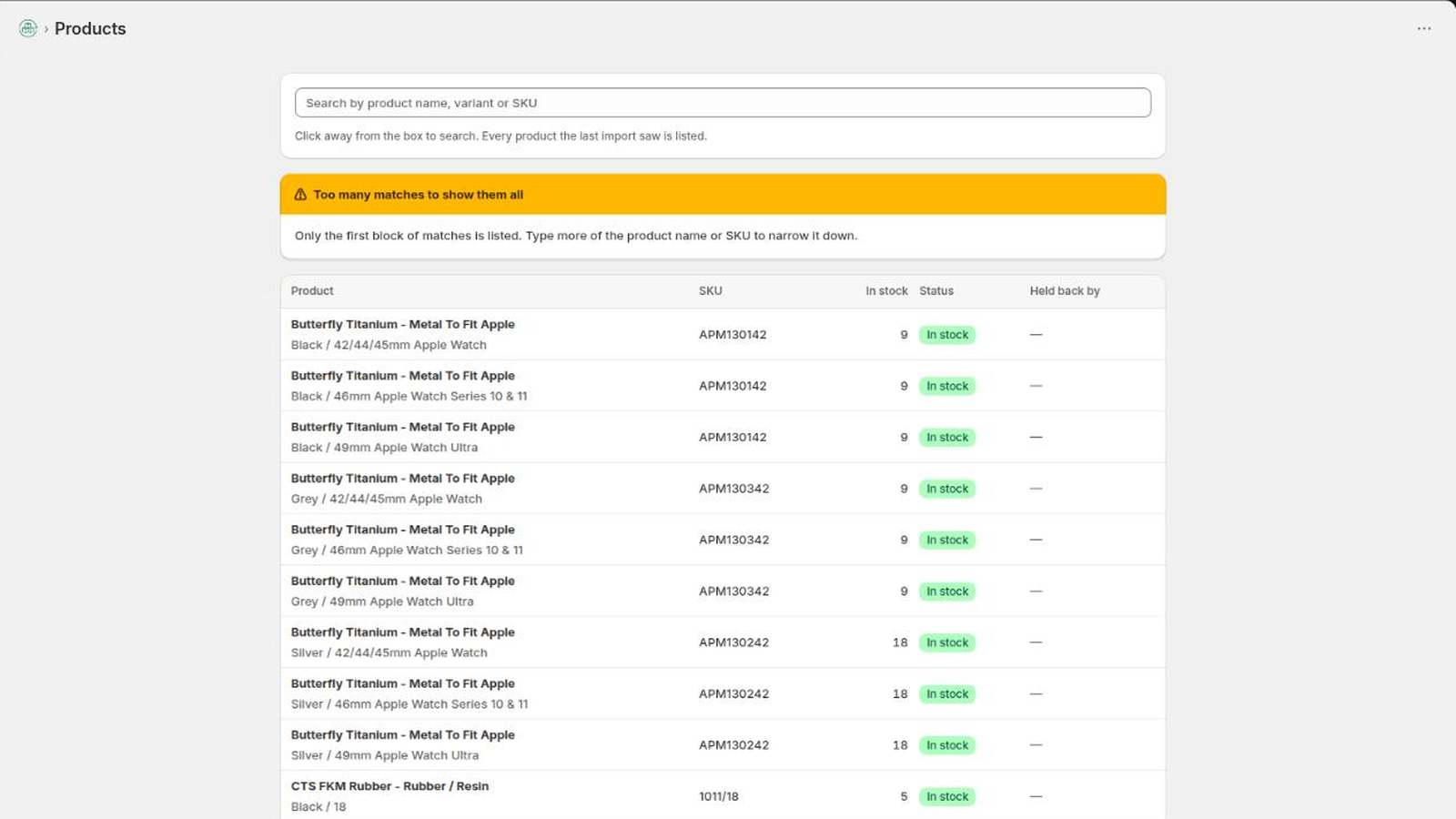
Task: Click the Status column header
Action: click(x=936, y=291)
